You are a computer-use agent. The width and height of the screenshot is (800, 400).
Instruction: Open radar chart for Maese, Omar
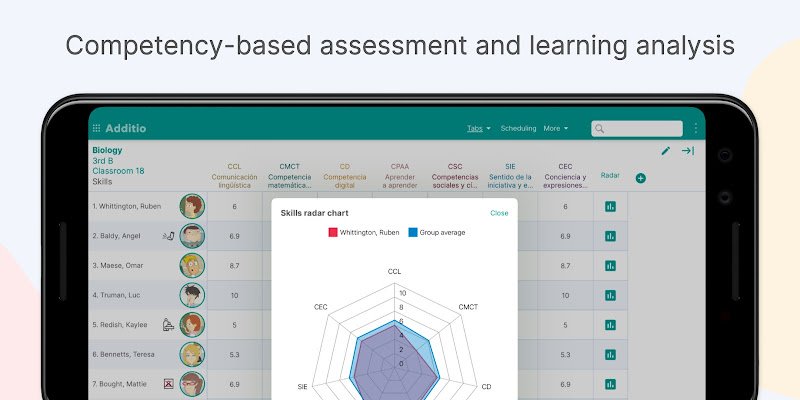tap(610, 266)
